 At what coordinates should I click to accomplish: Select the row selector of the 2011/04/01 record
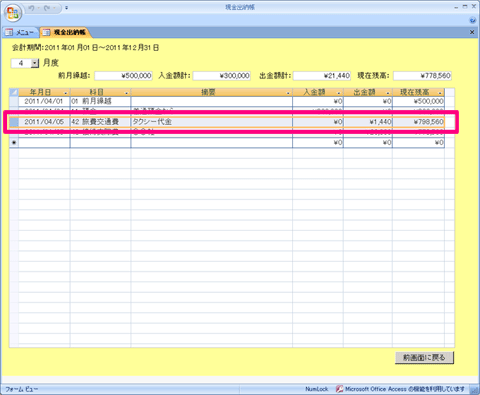point(14,101)
